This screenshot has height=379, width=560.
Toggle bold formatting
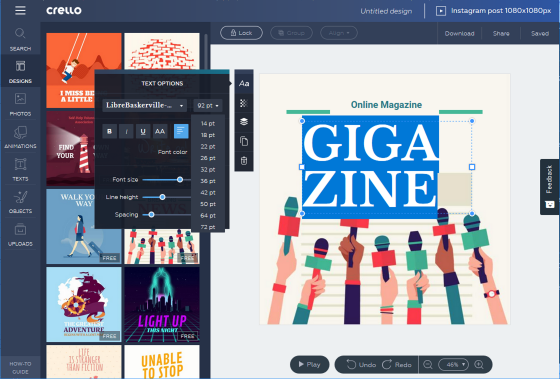point(109,131)
